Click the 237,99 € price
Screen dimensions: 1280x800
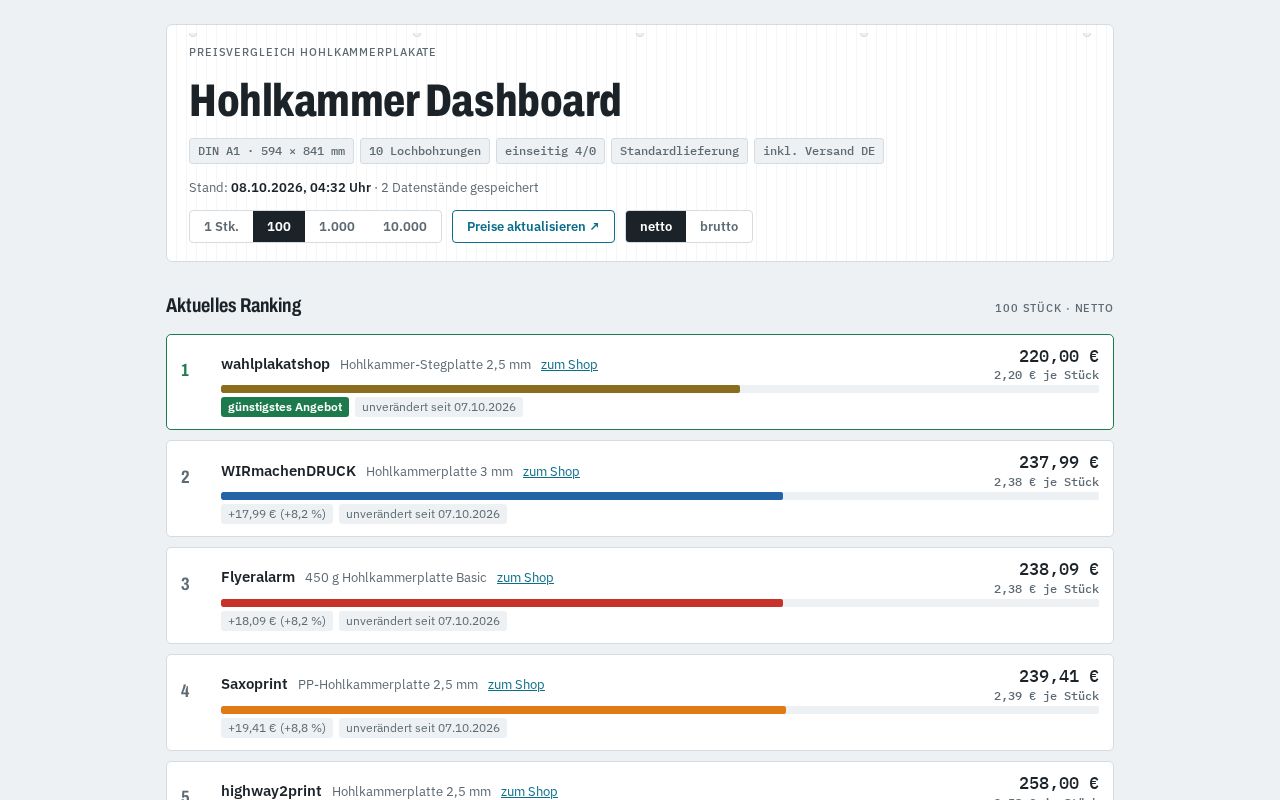[1059, 462]
